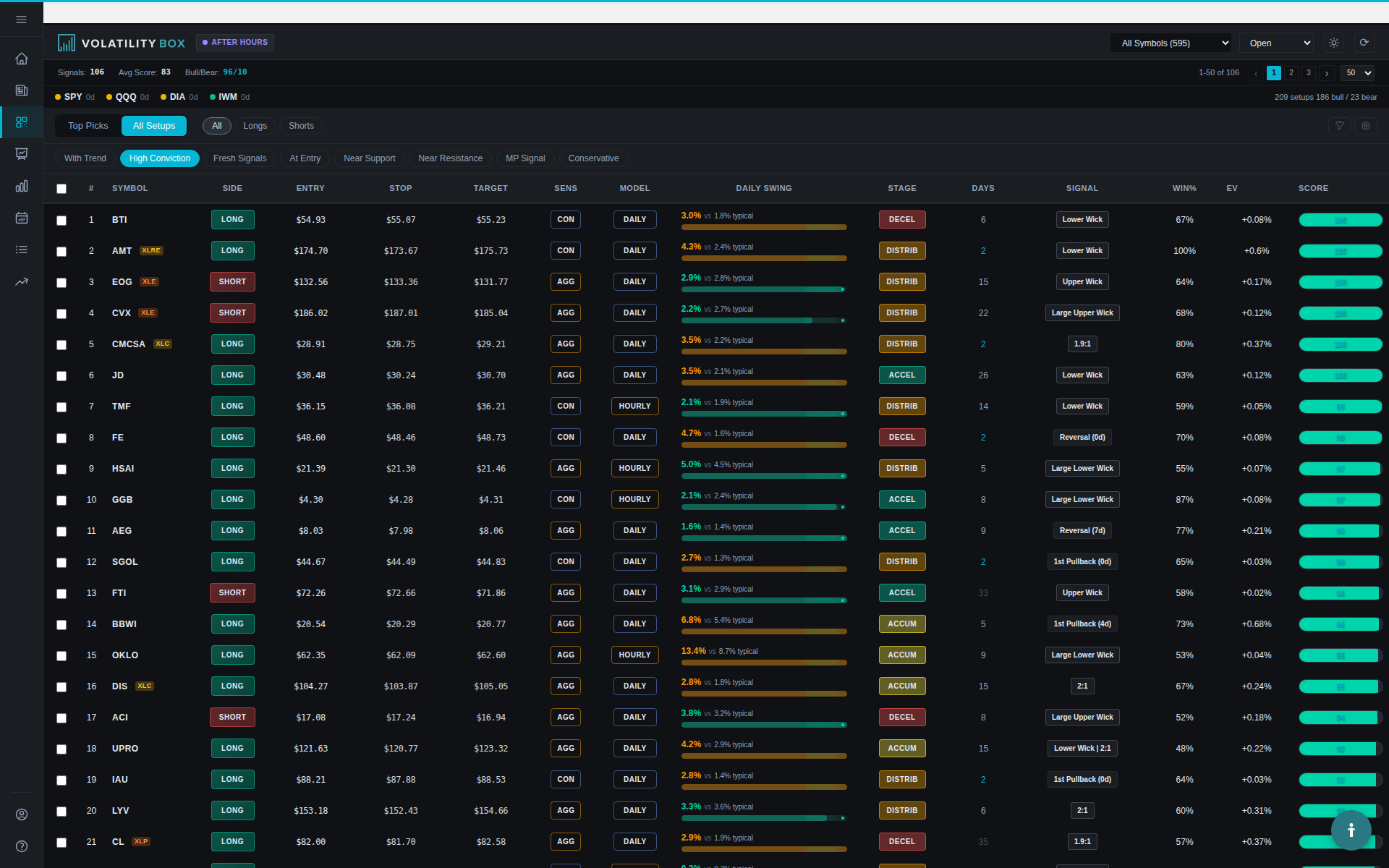The image size is (1389, 868).
Task: Sort by SCORE column header
Action: pos(1313,188)
